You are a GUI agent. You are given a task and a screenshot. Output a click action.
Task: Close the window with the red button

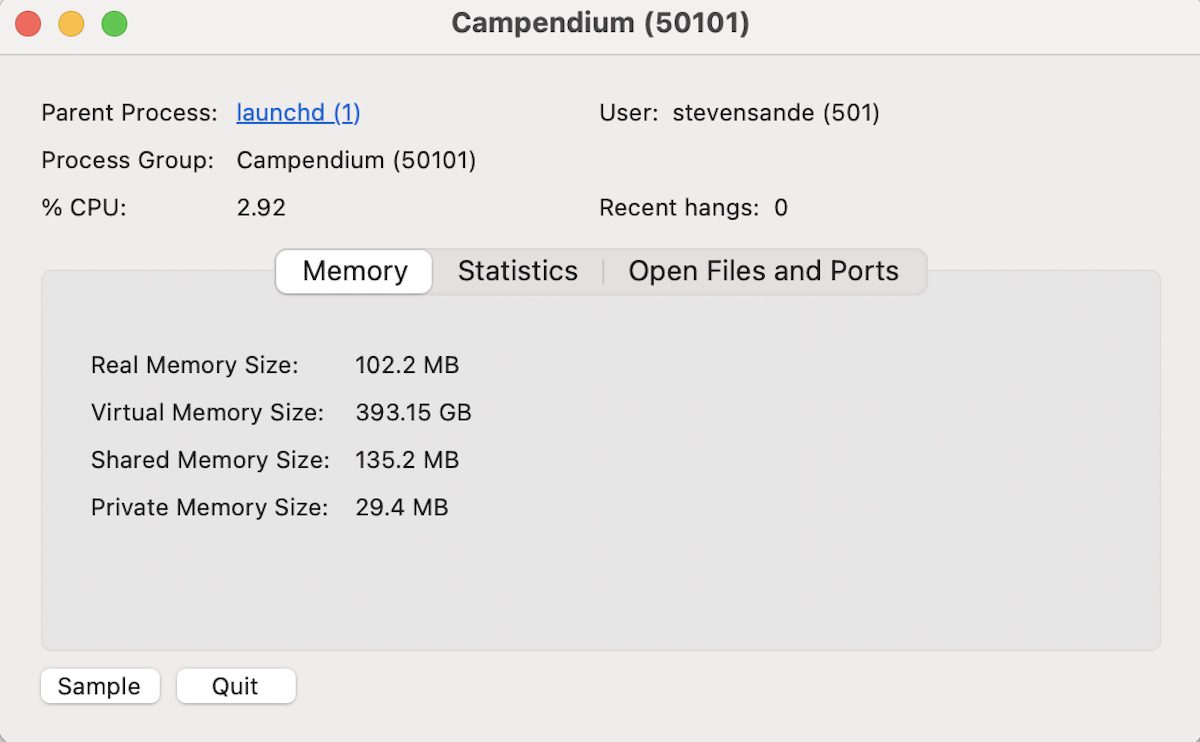[28, 23]
